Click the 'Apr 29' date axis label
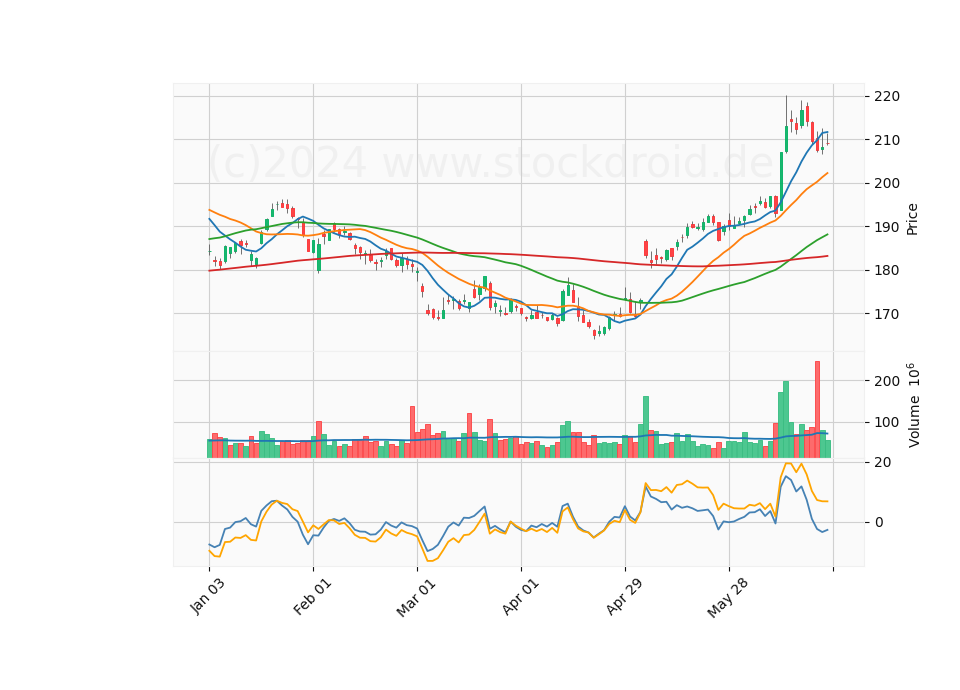The height and width of the screenshot is (690, 960). (624, 596)
